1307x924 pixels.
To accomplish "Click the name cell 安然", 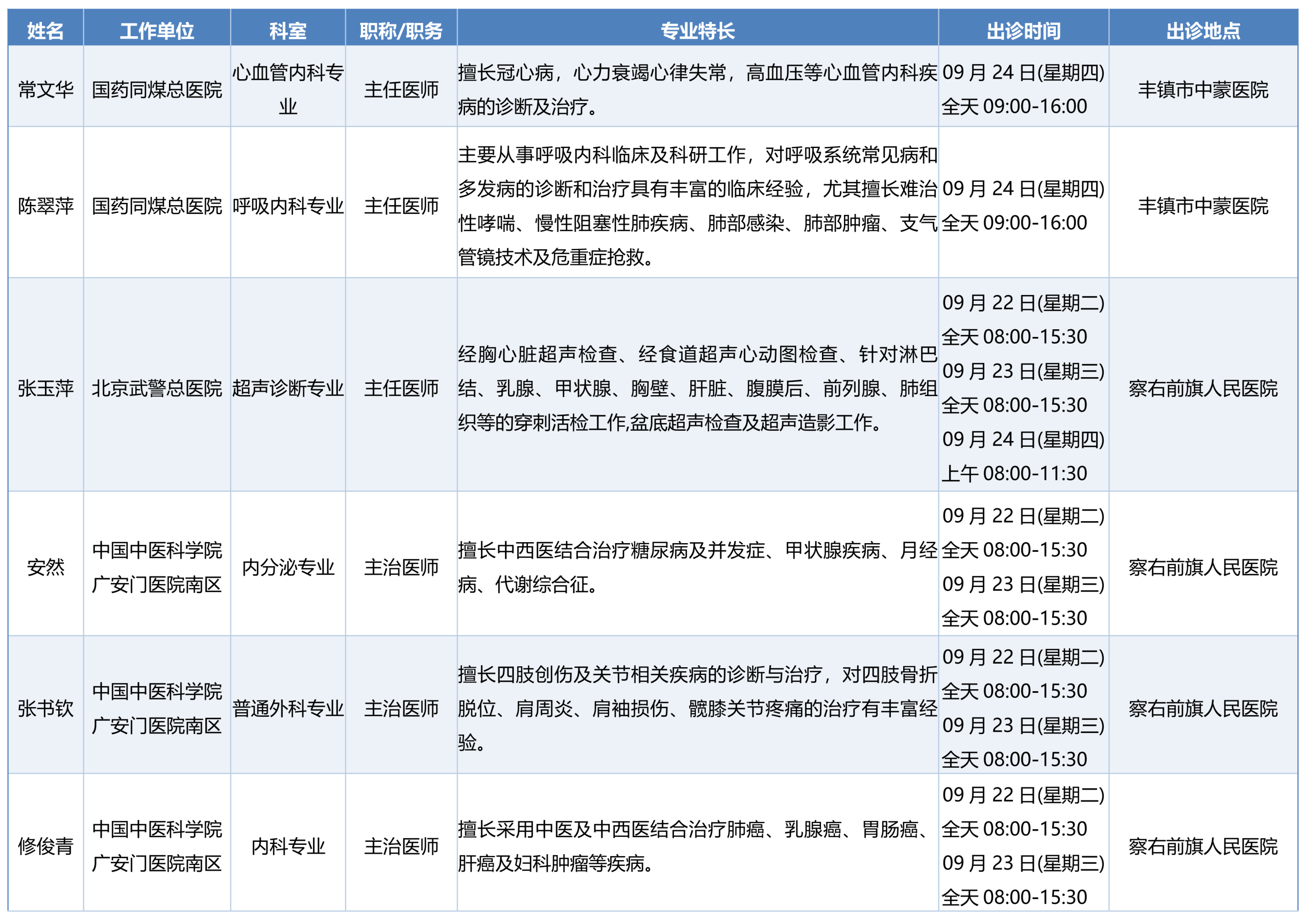I will (x=45, y=567).
